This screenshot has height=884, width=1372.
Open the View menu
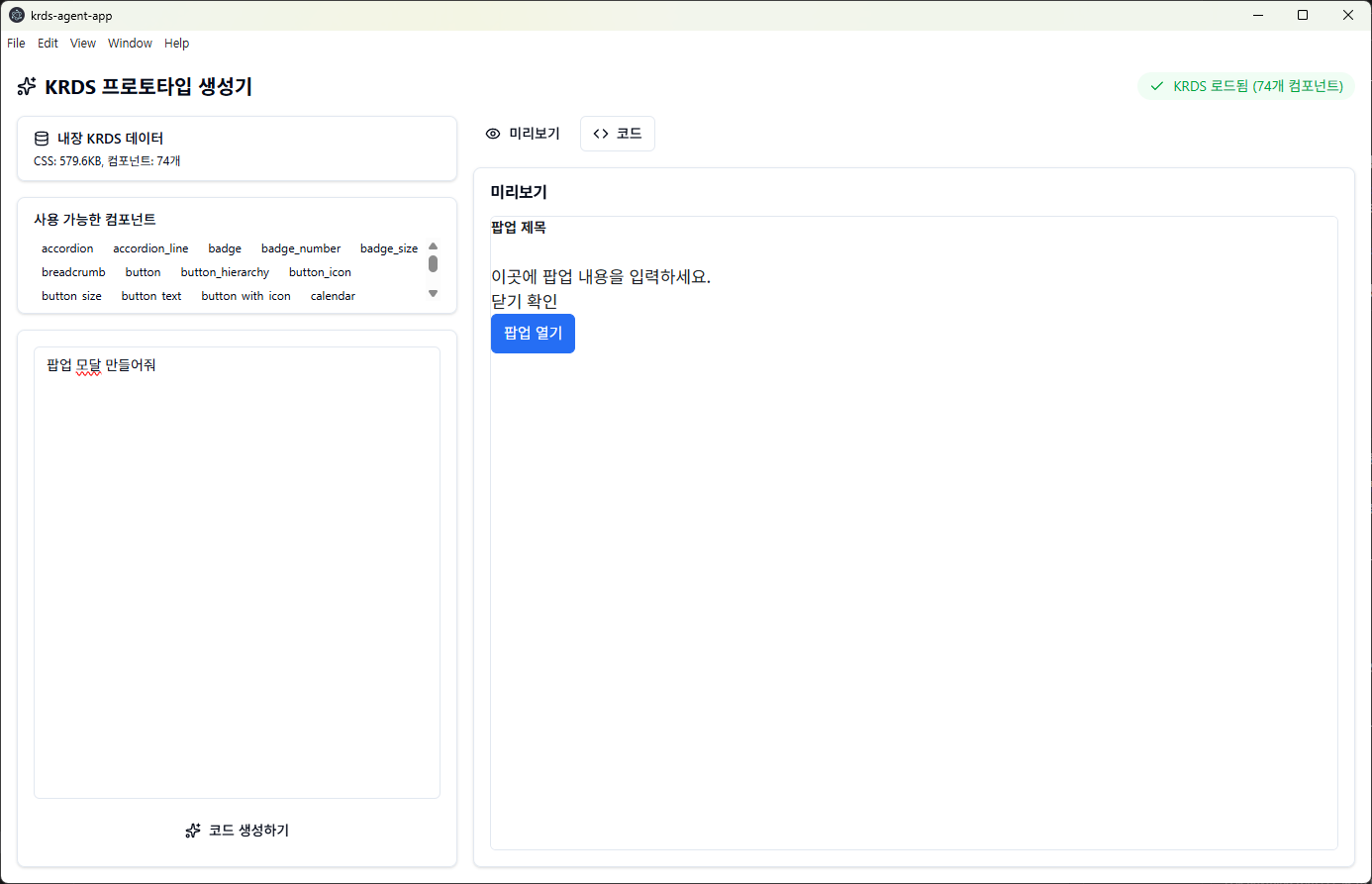(x=83, y=44)
